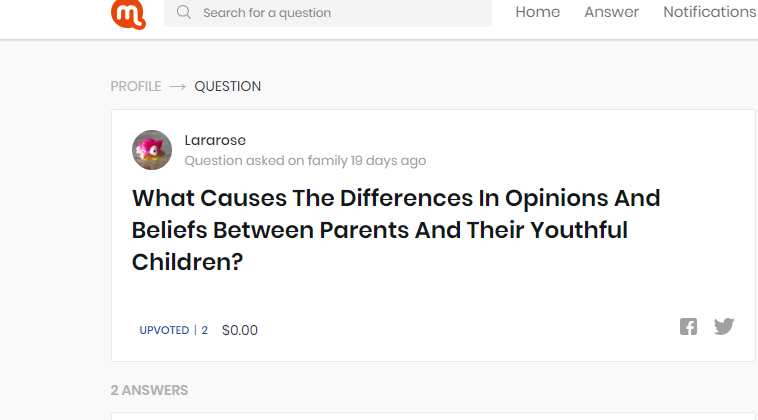Viewport: 758px width, 420px height.
Task: Open the family category link
Action: click(x=328, y=160)
